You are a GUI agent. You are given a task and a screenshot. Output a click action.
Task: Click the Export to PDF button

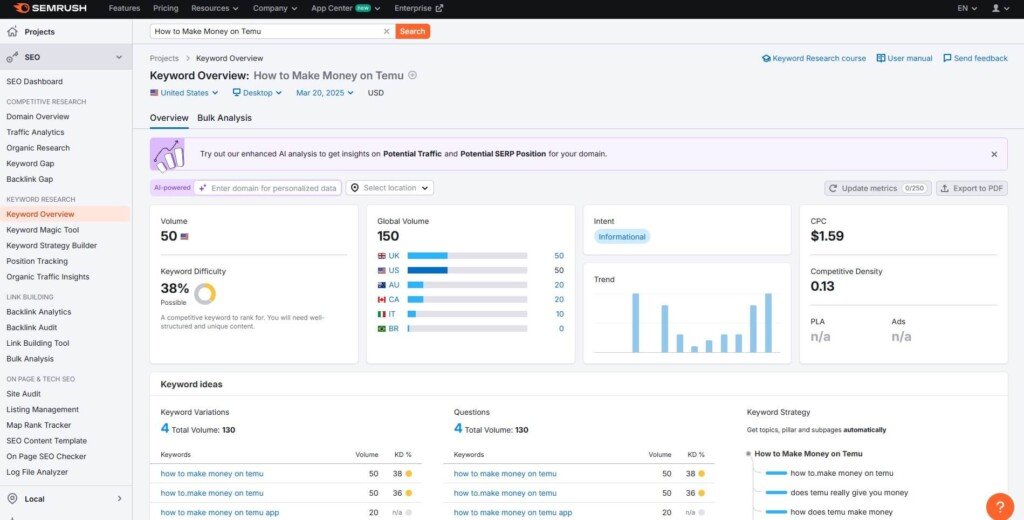point(972,188)
